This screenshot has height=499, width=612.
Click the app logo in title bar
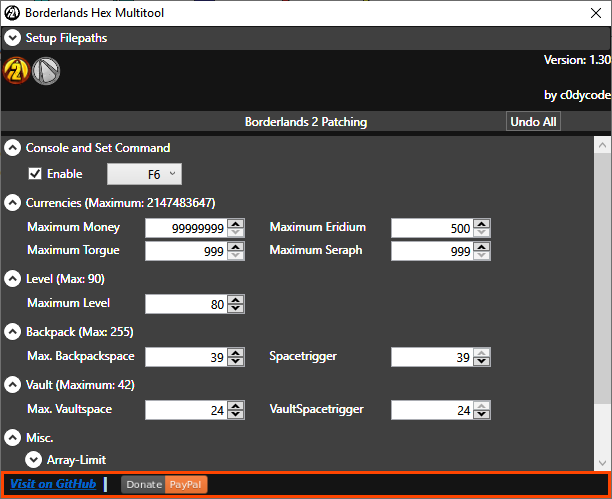tap(12, 13)
